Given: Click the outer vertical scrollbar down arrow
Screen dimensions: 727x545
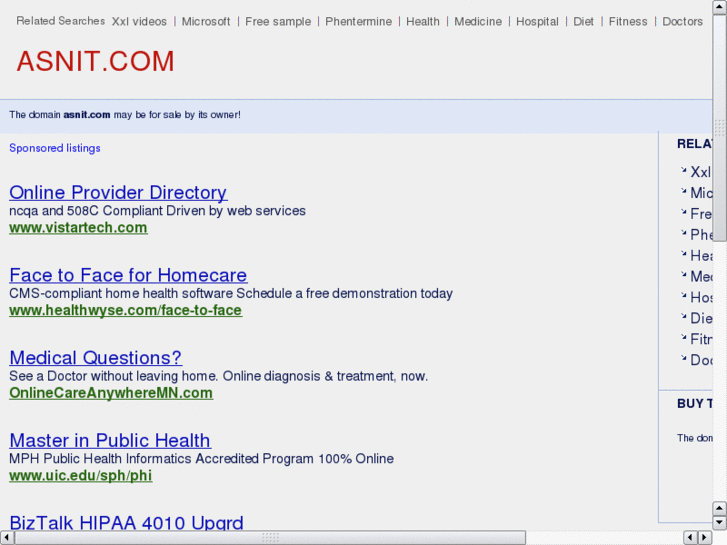Looking at the screenshot, I should click(720, 522).
